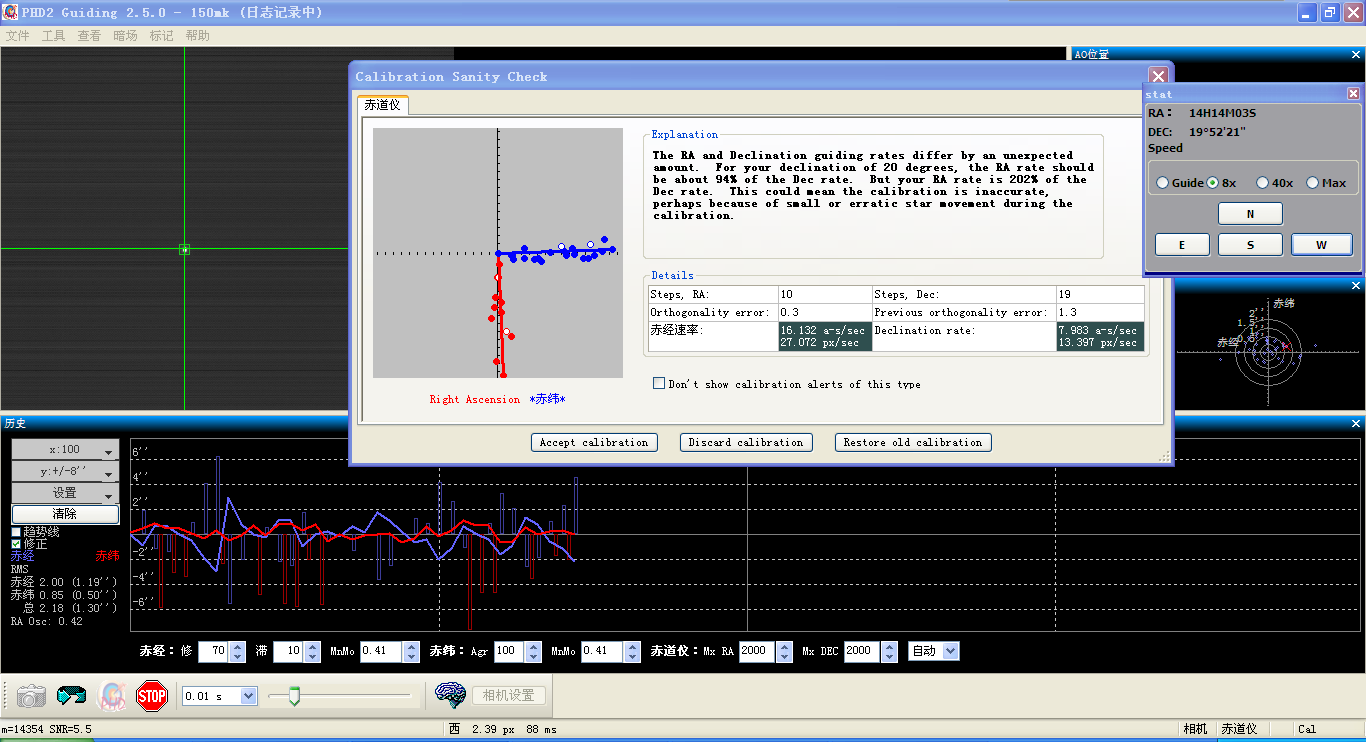The height and width of the screenshot is (742, 1366).
Task: Click the 赤纬 MnMo 0.41 field
Action: (x=602, y=651)
